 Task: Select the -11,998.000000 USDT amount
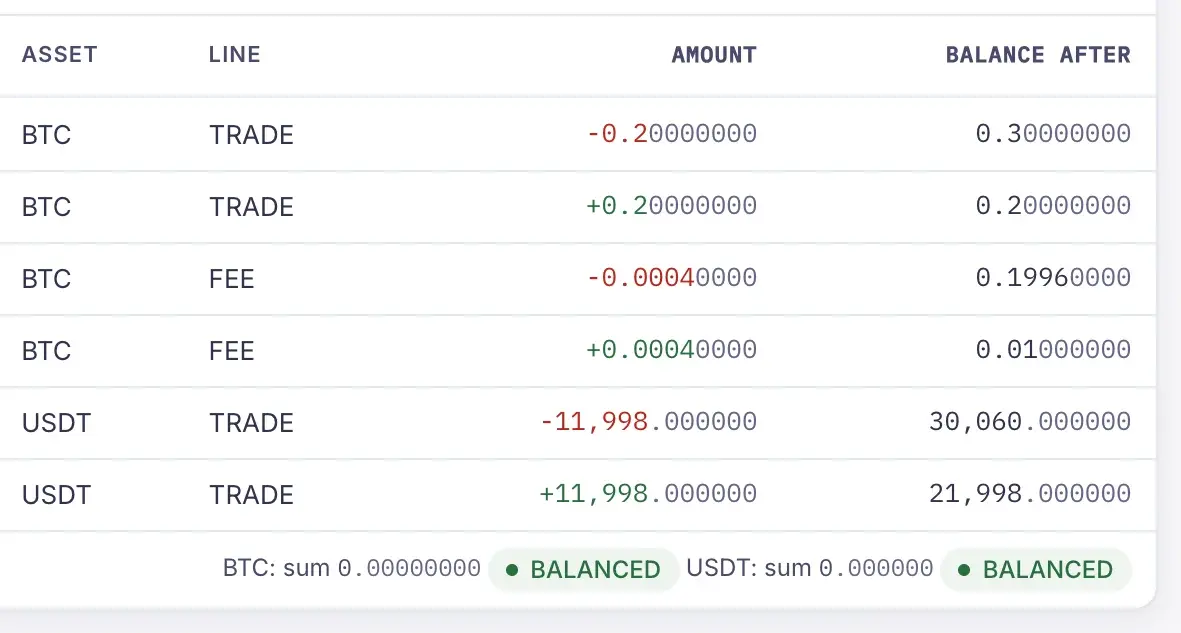click(x=648, y=421)
